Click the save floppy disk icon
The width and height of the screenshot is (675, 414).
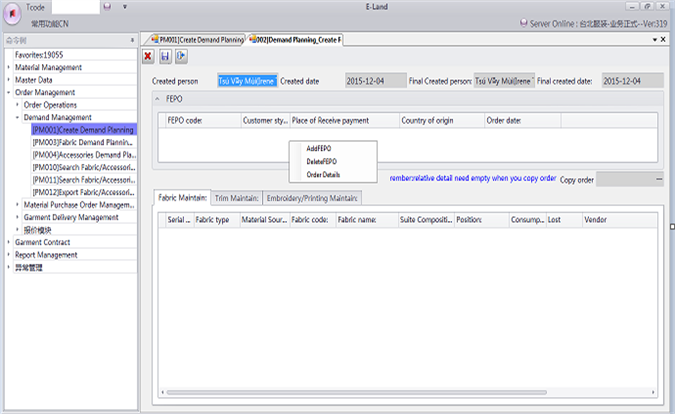(165, 56)
